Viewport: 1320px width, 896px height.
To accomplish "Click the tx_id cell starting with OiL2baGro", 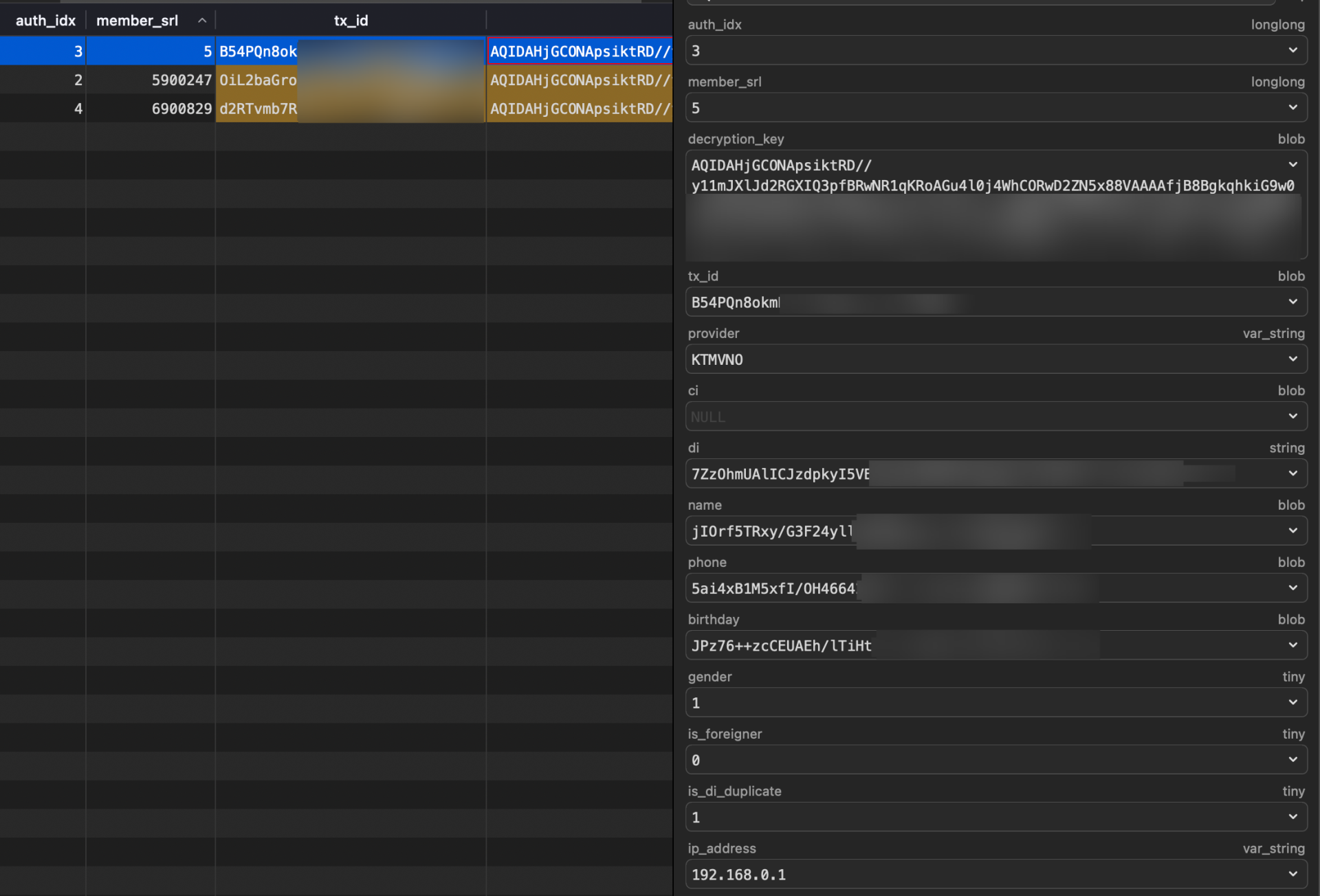I will tap(258, 80).
